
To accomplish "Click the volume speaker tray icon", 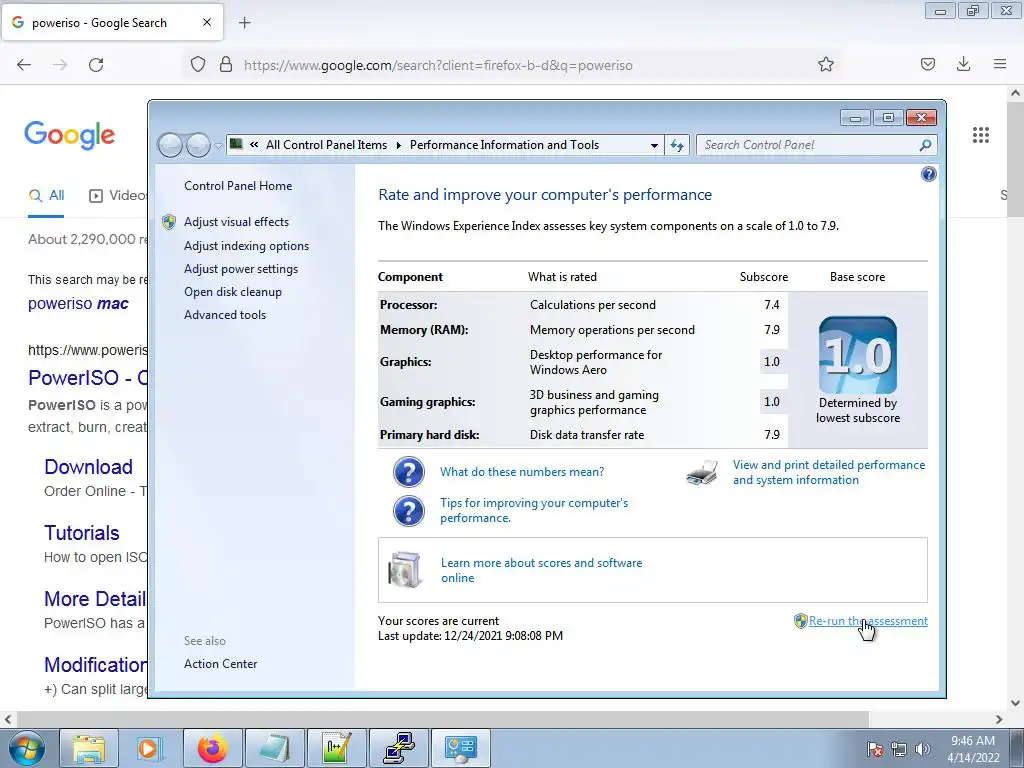I will (x=922, y=749).
